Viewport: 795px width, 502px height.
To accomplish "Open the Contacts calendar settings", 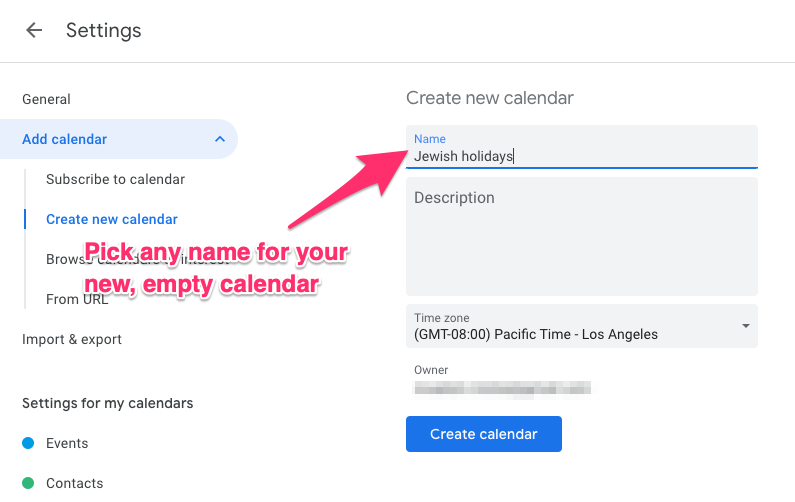I will 74,483.
